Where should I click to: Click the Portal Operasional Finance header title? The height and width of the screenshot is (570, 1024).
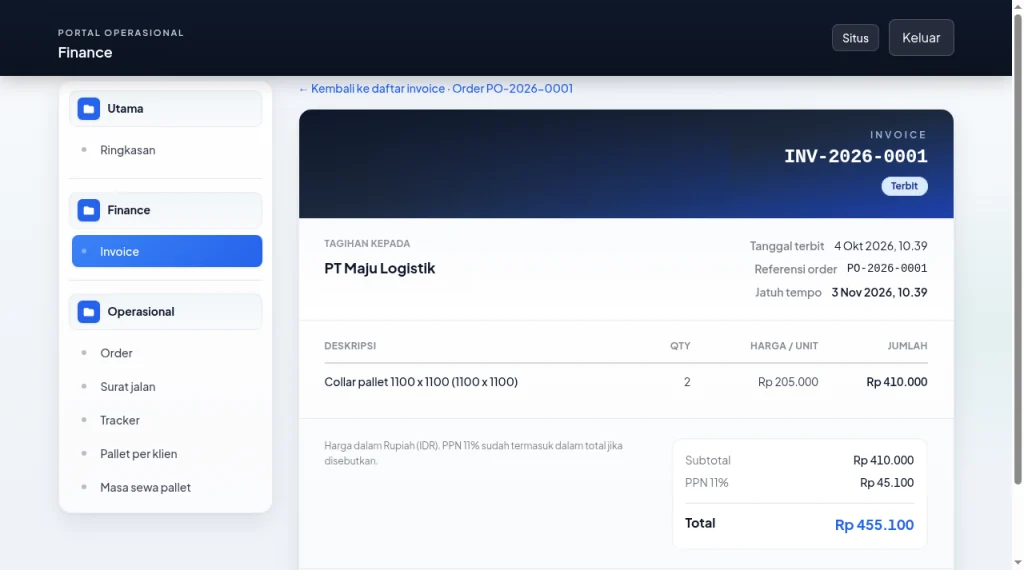click(121, 44)
